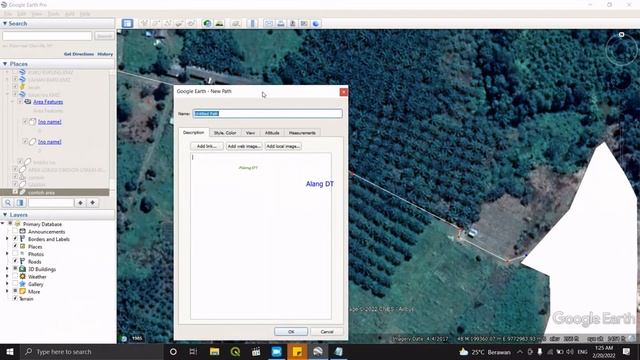Collapse the Search panel header
The height and width of the screenshot is (360, 640).
tap(57, 23)
